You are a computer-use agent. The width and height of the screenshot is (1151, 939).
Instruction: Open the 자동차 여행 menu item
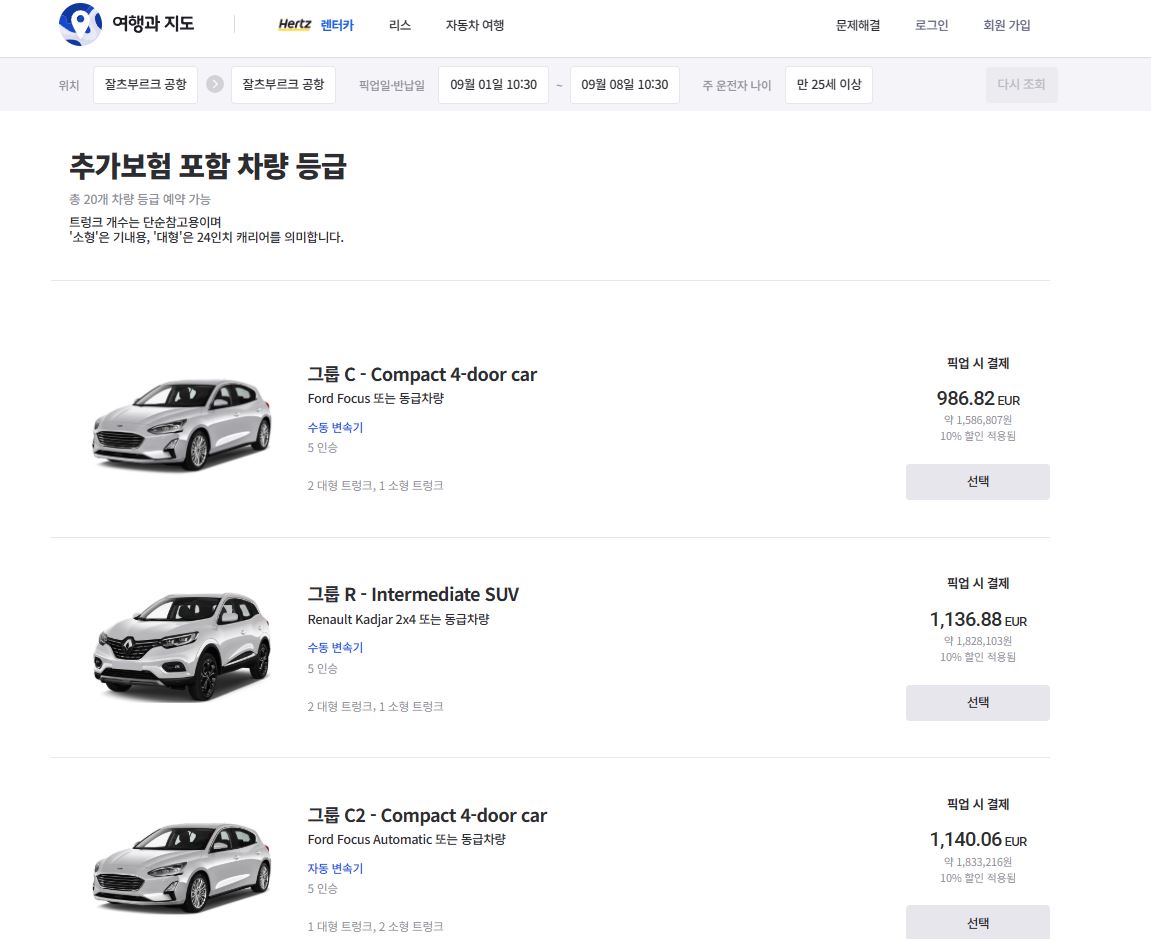[x=475, y=25]
